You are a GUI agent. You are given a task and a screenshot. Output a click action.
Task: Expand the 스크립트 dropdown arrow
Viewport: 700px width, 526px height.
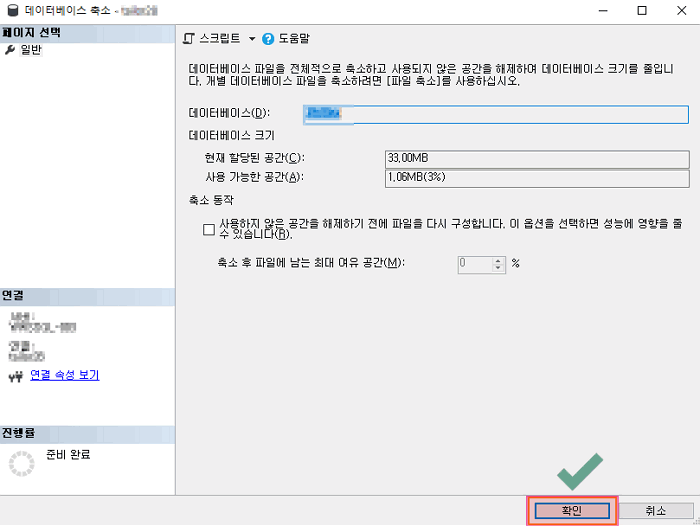click(x=252, y=39)
